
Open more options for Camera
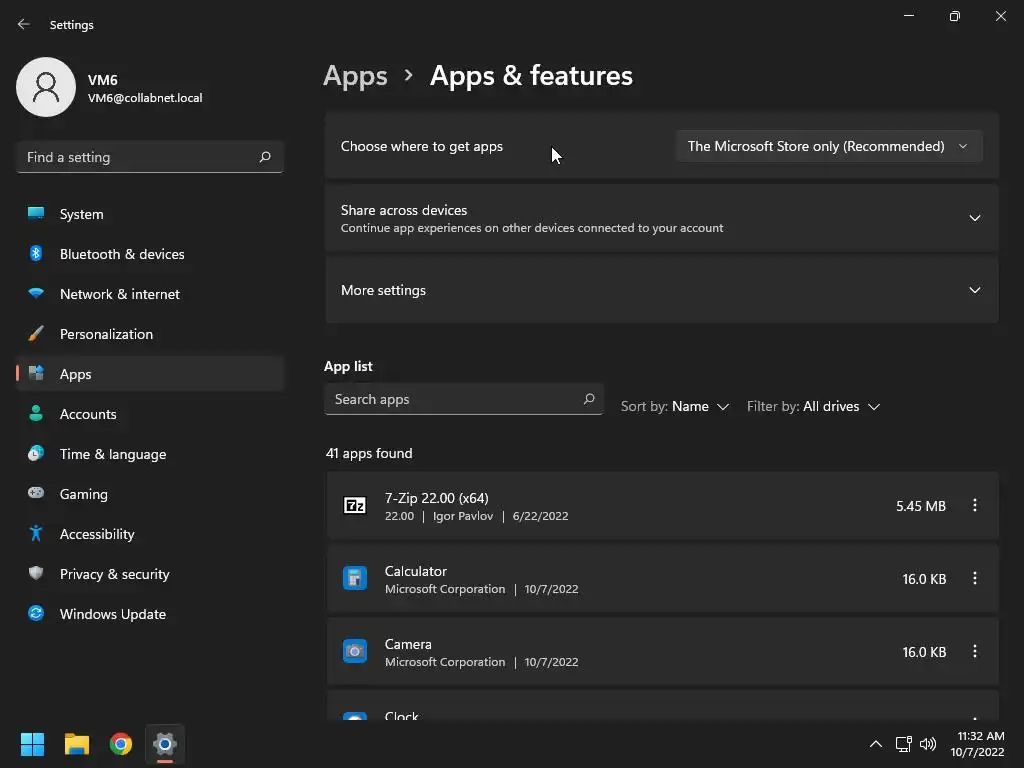pos(975,652)
